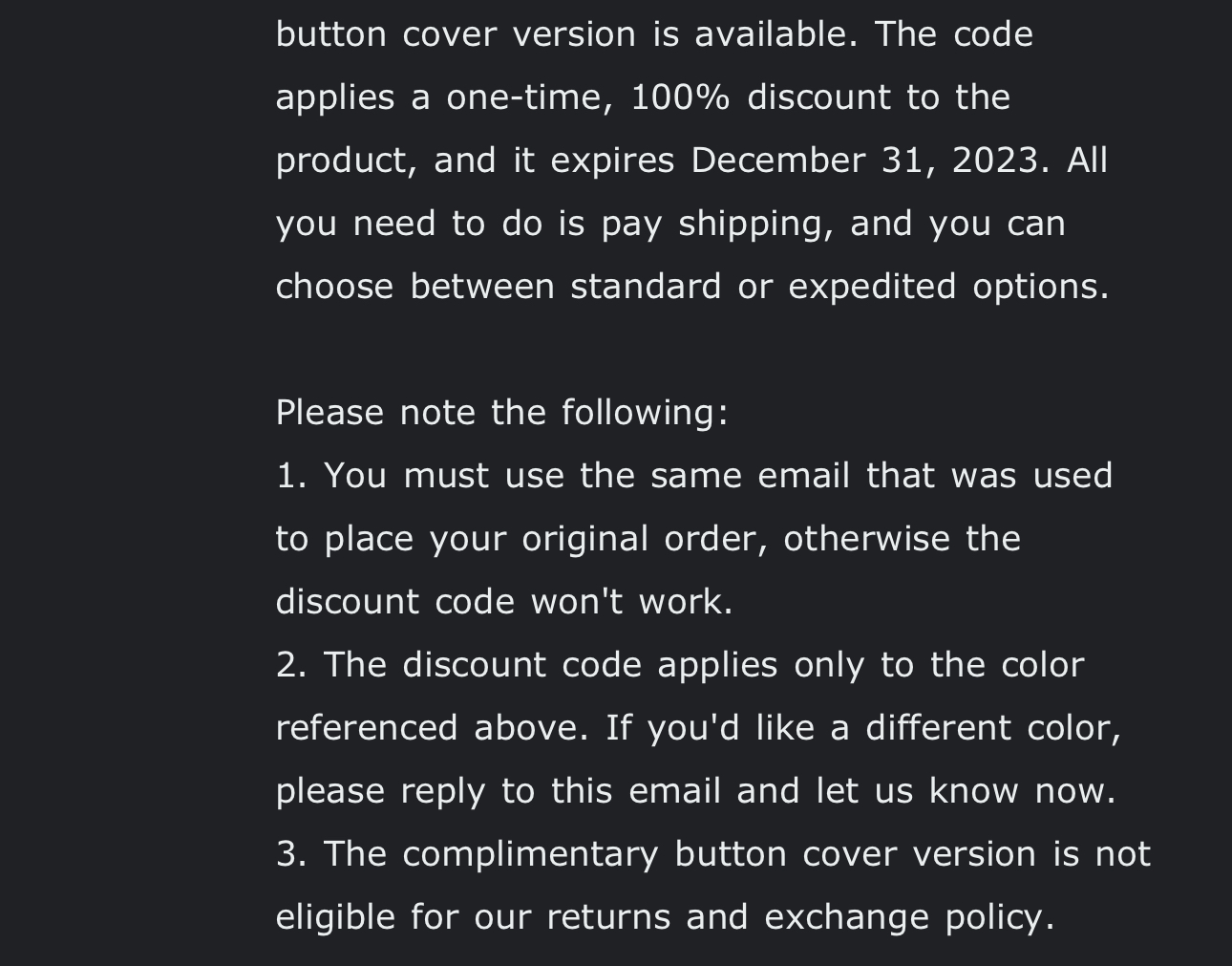Screen dimensions: 1232x966
Task: Click the numeral "2." of the second note
Action: [290, 665]
